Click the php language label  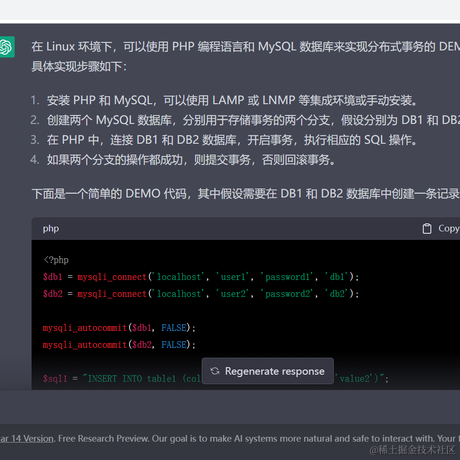(51, 229)
